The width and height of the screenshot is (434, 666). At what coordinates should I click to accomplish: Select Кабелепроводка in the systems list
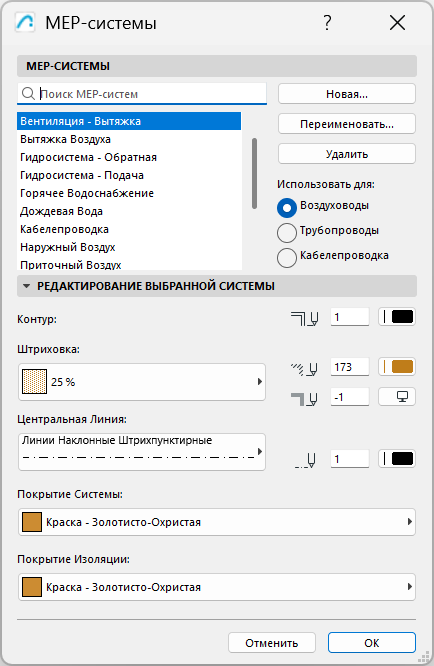coord(129,229)
